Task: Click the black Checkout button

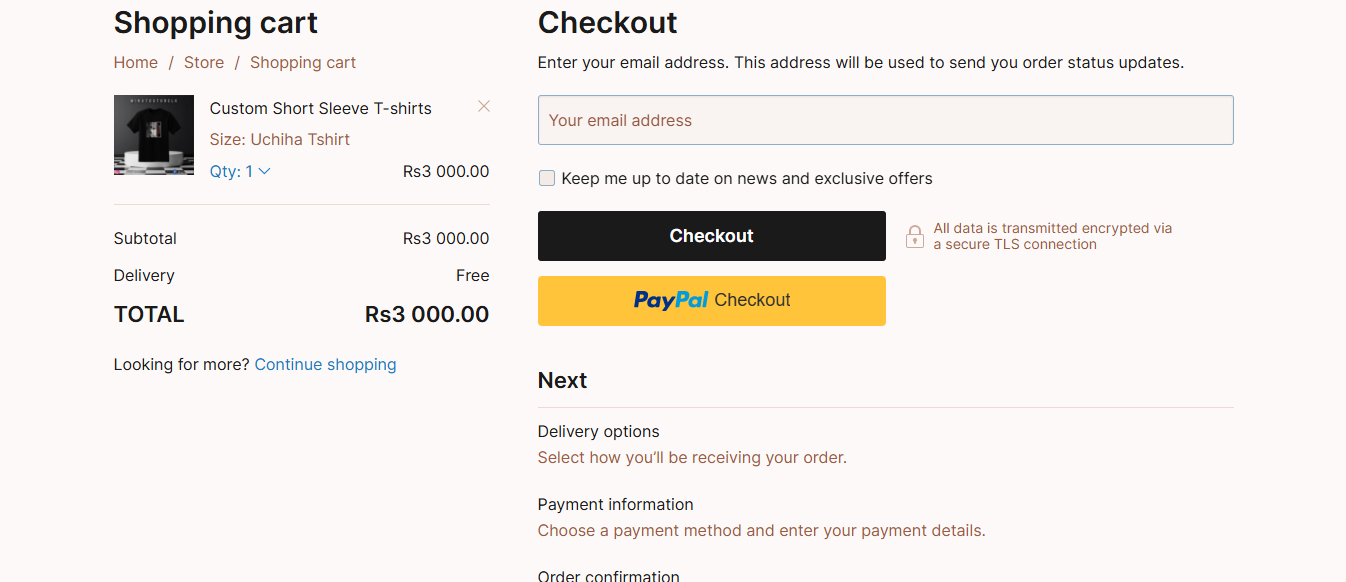Action: [x=712, y=236]
